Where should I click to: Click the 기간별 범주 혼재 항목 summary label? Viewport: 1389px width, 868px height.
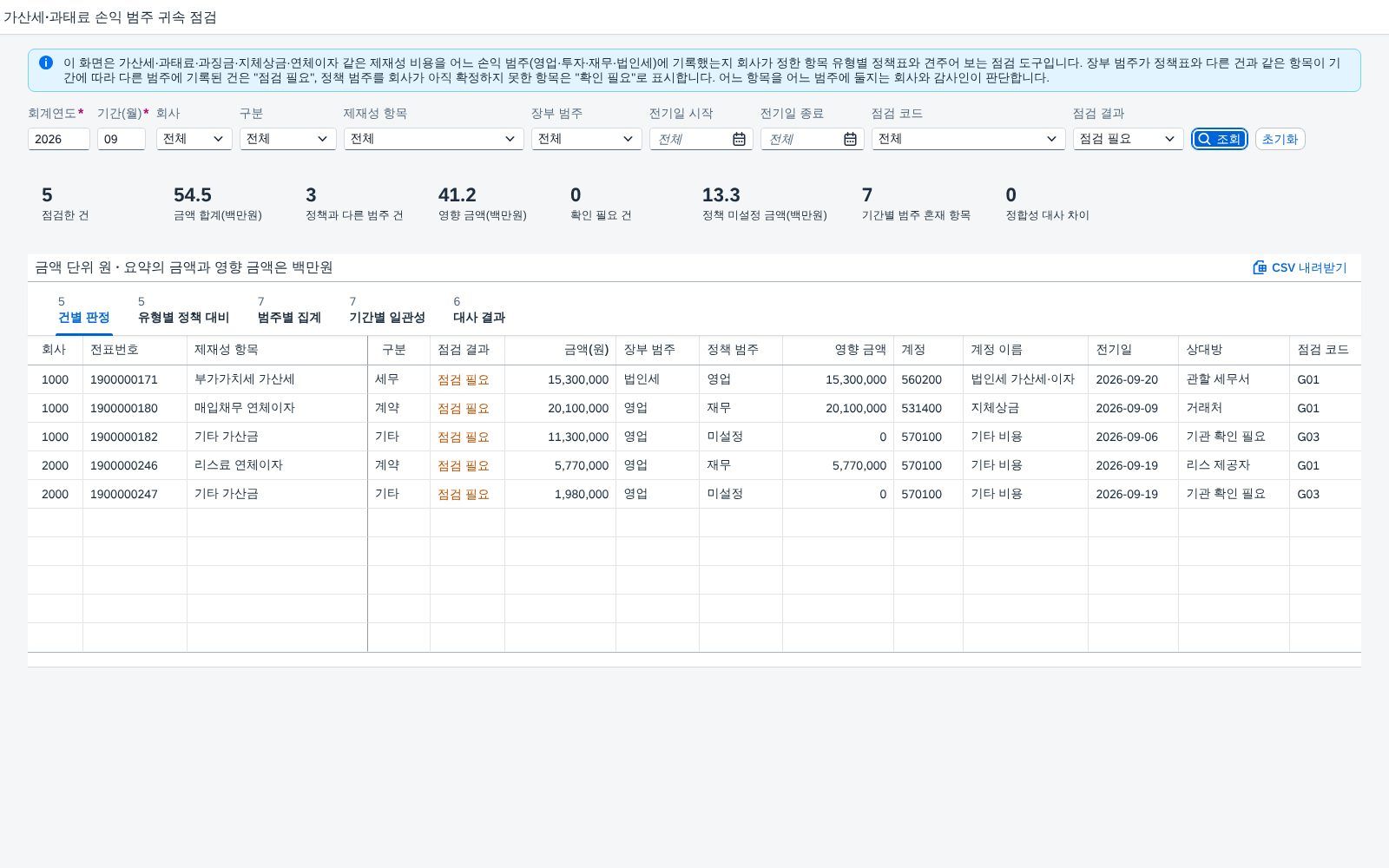pos(916,215)
